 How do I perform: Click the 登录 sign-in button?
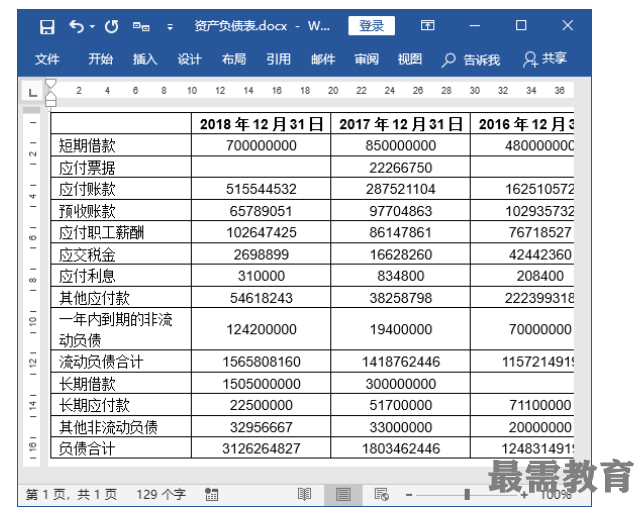pos(371,26)
